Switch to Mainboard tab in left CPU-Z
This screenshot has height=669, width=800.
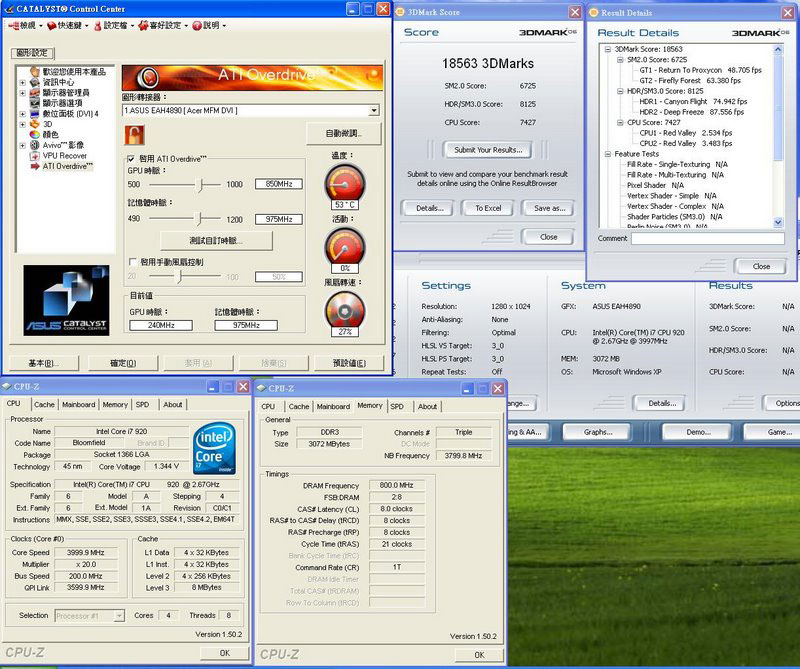tap(79, 404)
